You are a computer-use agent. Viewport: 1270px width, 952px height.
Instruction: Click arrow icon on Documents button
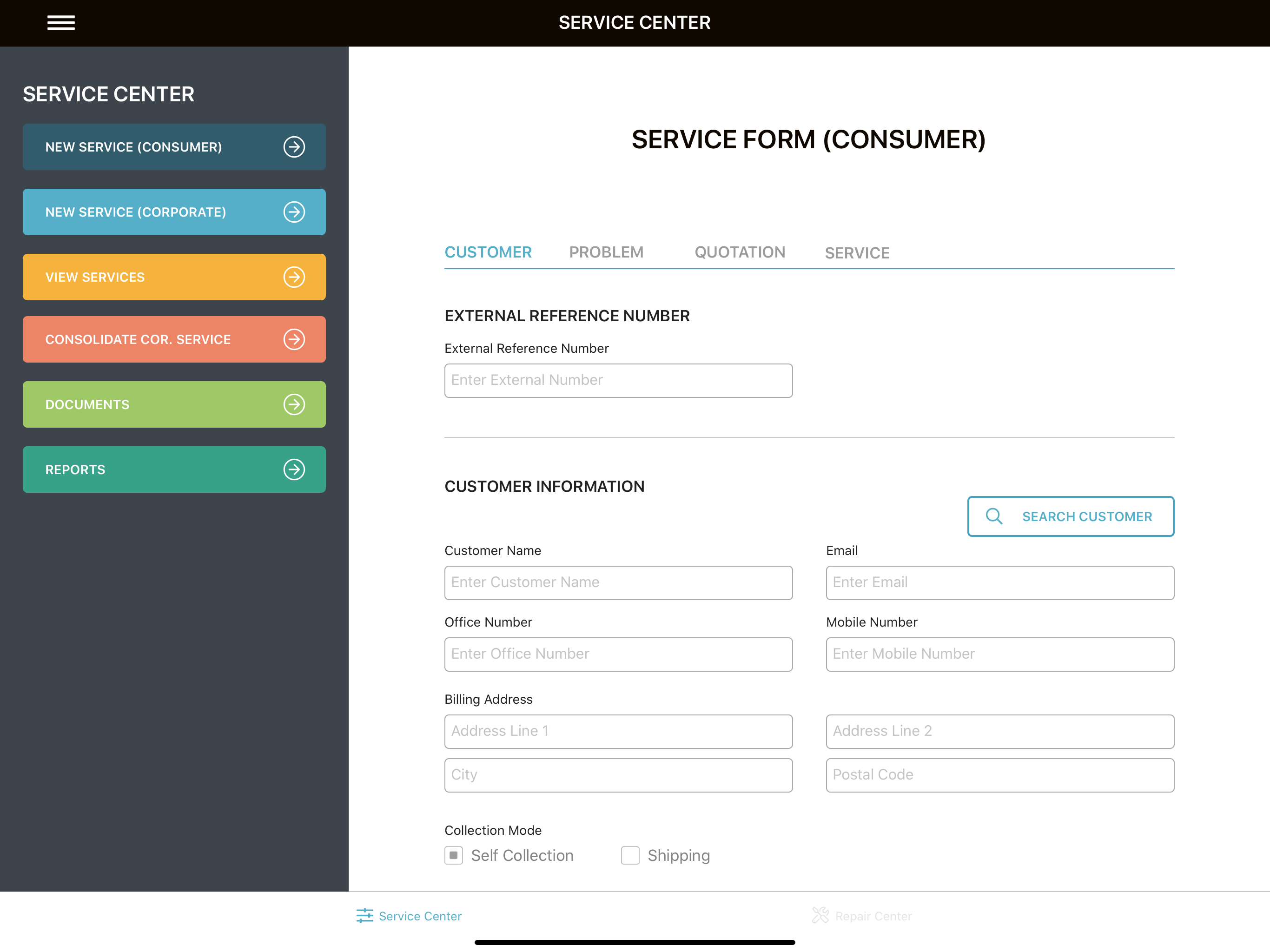294,404
